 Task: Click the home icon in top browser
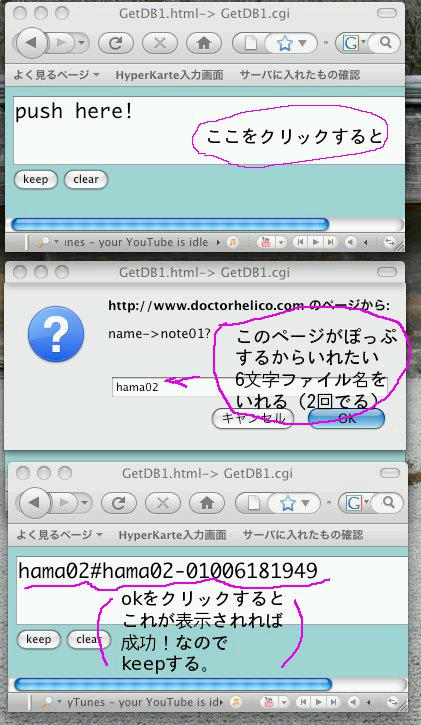pos(203,43)
